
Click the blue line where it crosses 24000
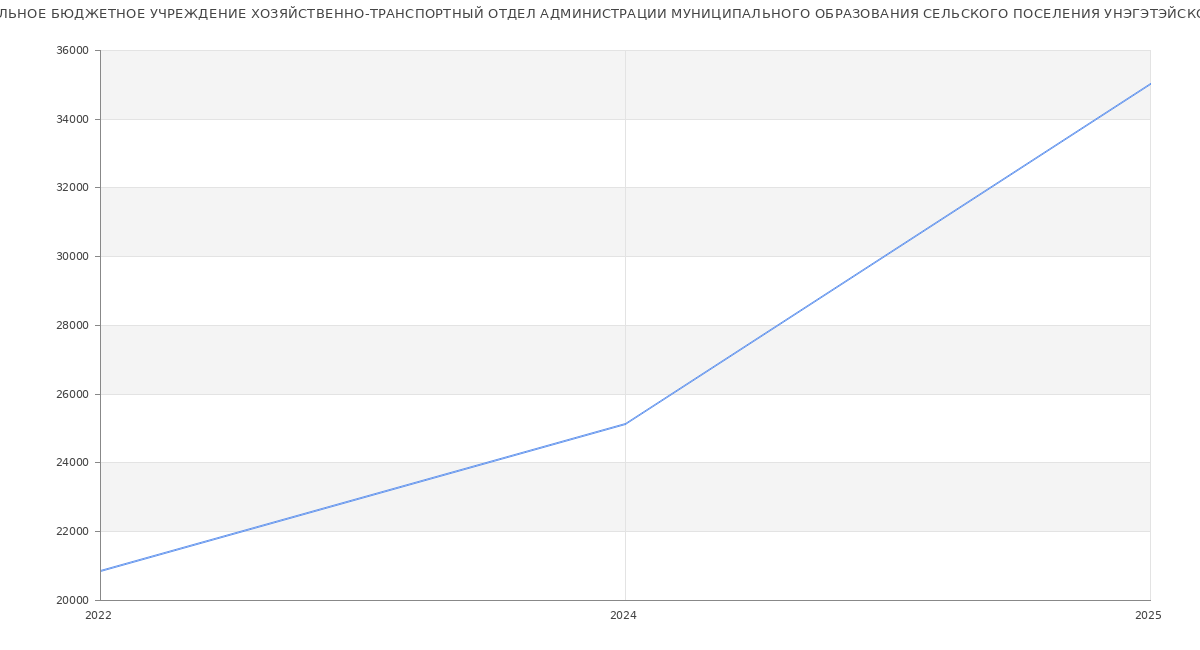pos(488,462)
